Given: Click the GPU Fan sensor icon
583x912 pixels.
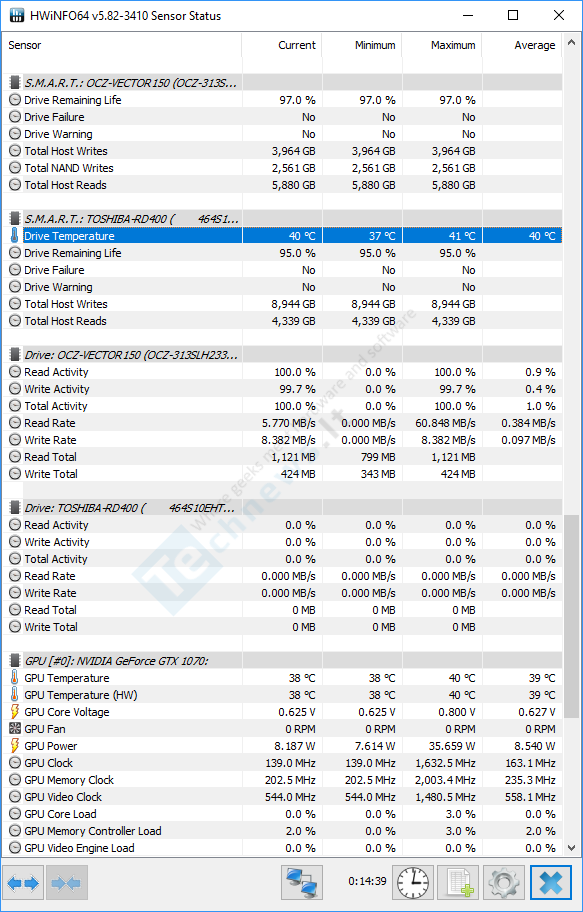Looking at the screenshot, I should (15, 729).
